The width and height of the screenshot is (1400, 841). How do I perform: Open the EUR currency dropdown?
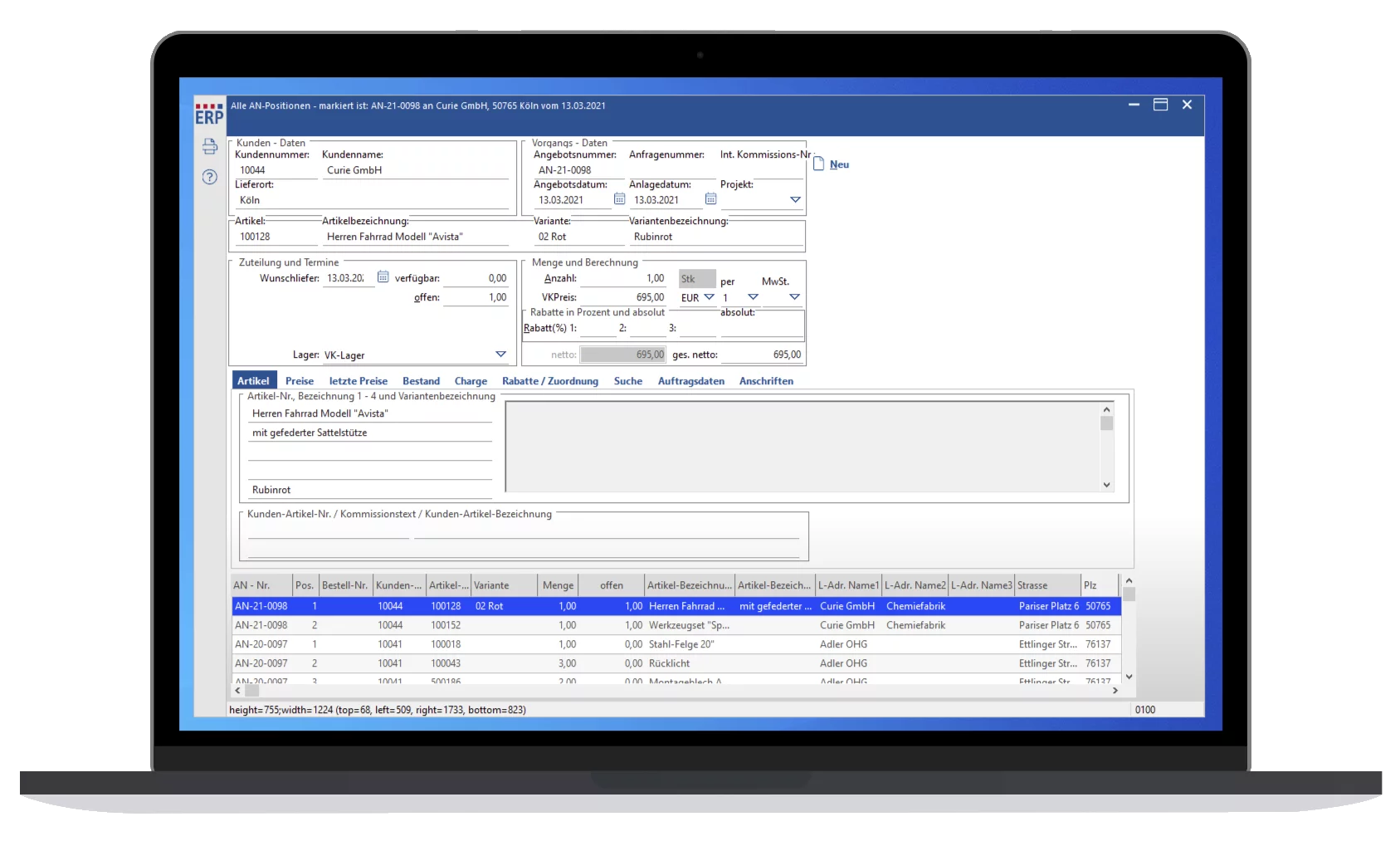tap(709, 297)
